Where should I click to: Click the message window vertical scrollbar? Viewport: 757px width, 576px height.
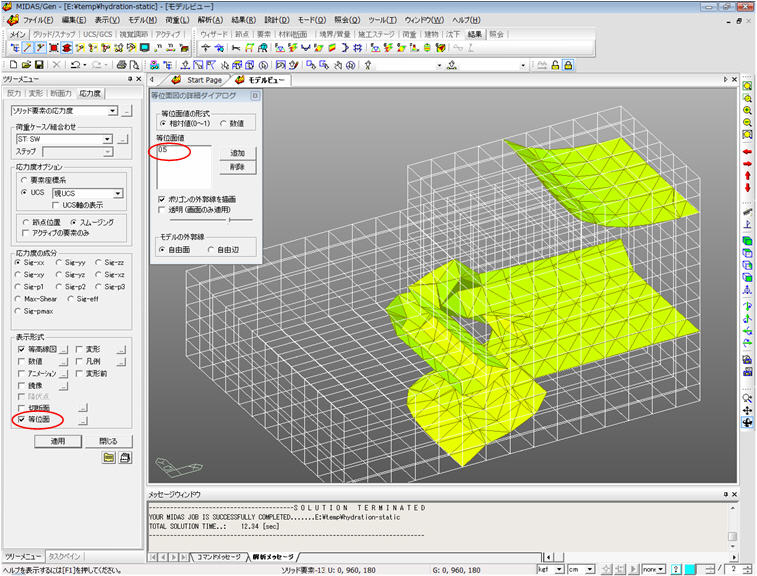[x=732, y=527]
